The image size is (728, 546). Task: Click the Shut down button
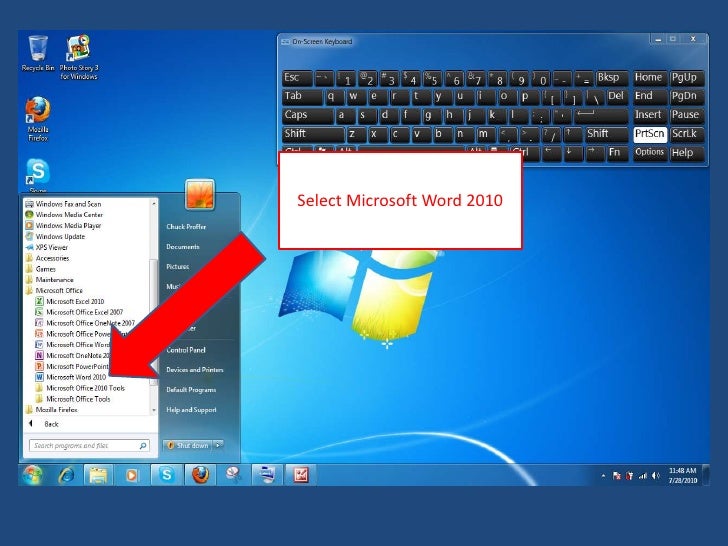[188, 445]
